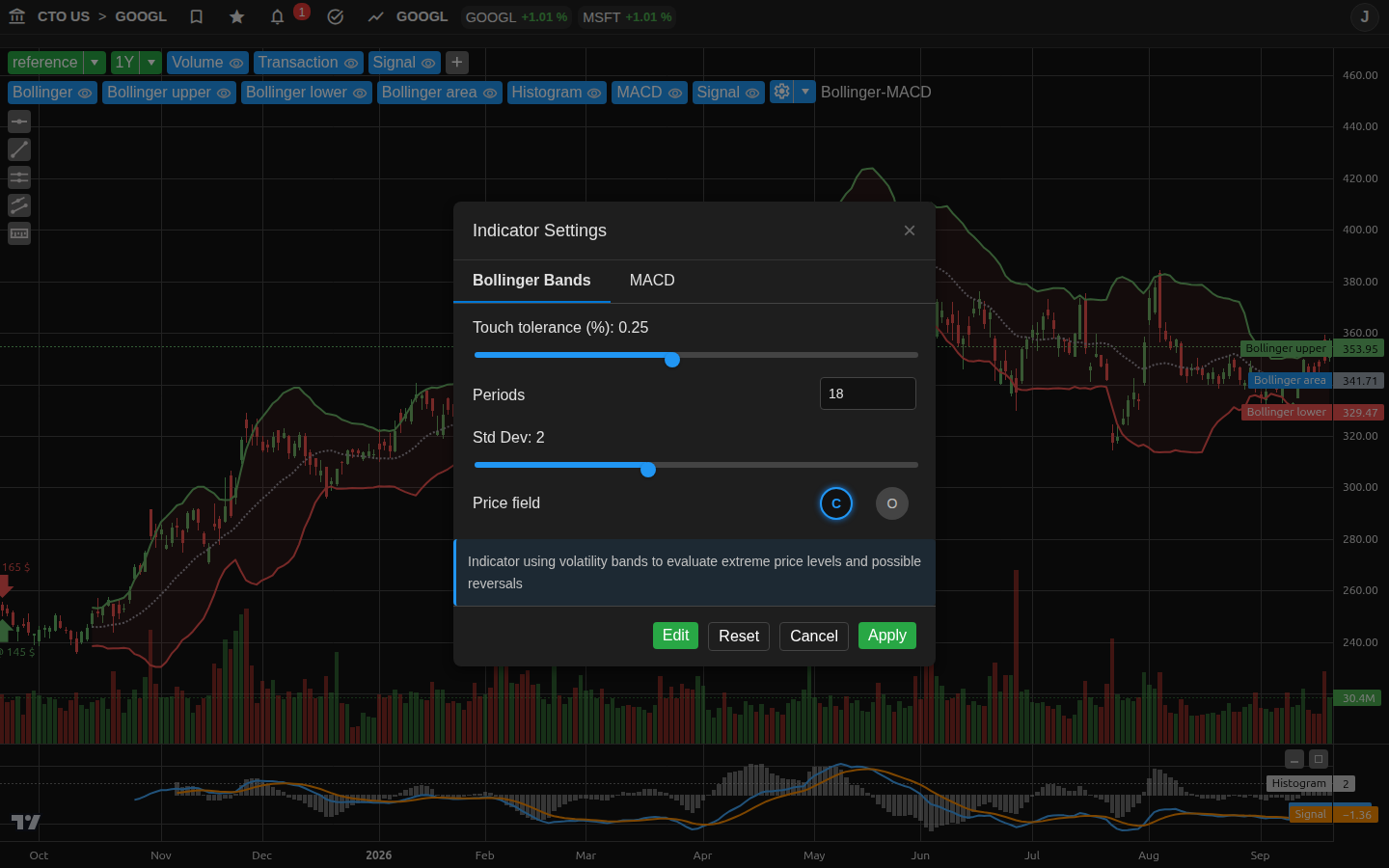Select the O (open) price field option
Viewport: 1389px width, 868px height.
(x=892, y=503)
